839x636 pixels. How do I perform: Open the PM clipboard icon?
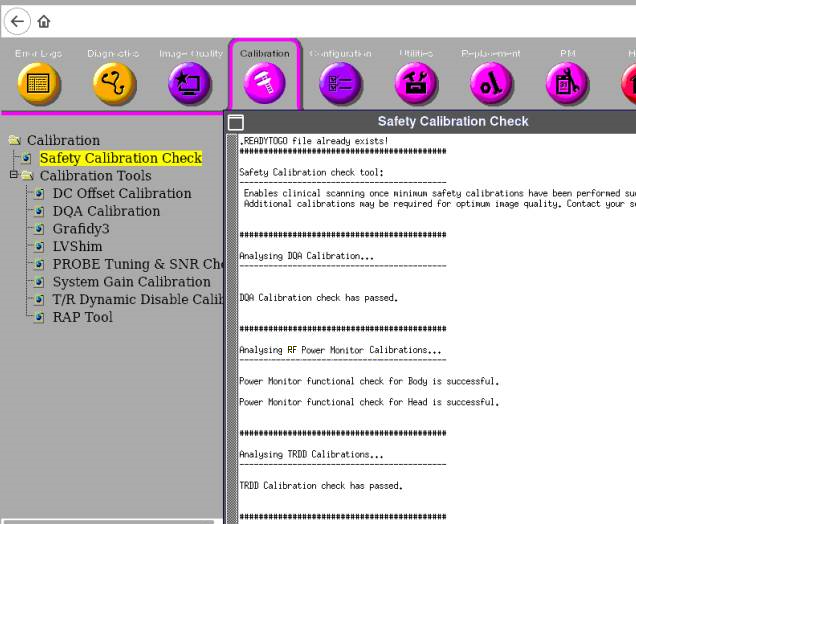pos(567,86)
